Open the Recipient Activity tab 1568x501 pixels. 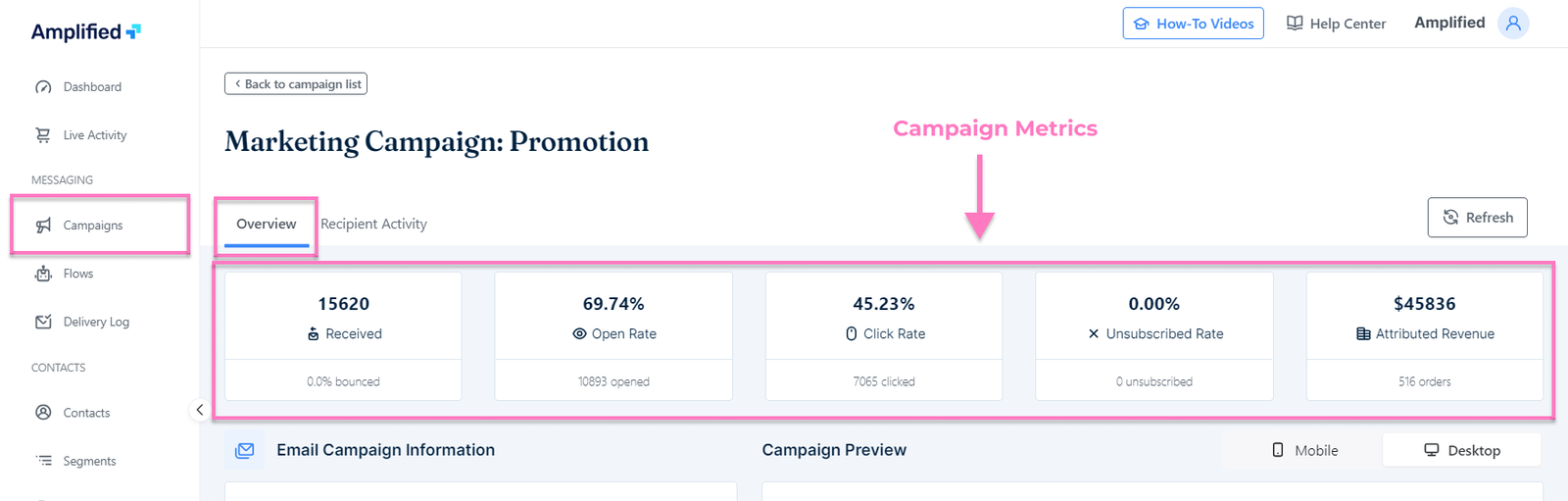(x=373, y=225)
